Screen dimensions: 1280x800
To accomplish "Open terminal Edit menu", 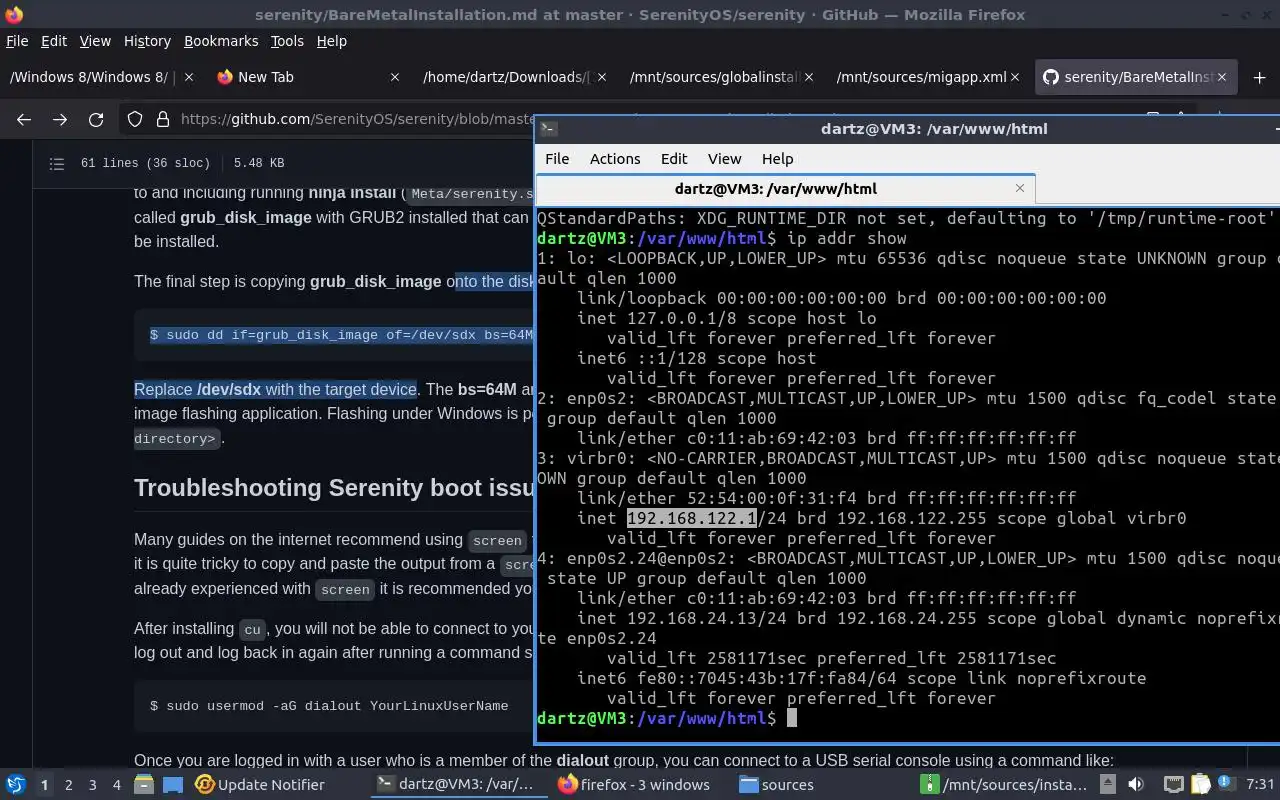I will pos(674,158).
